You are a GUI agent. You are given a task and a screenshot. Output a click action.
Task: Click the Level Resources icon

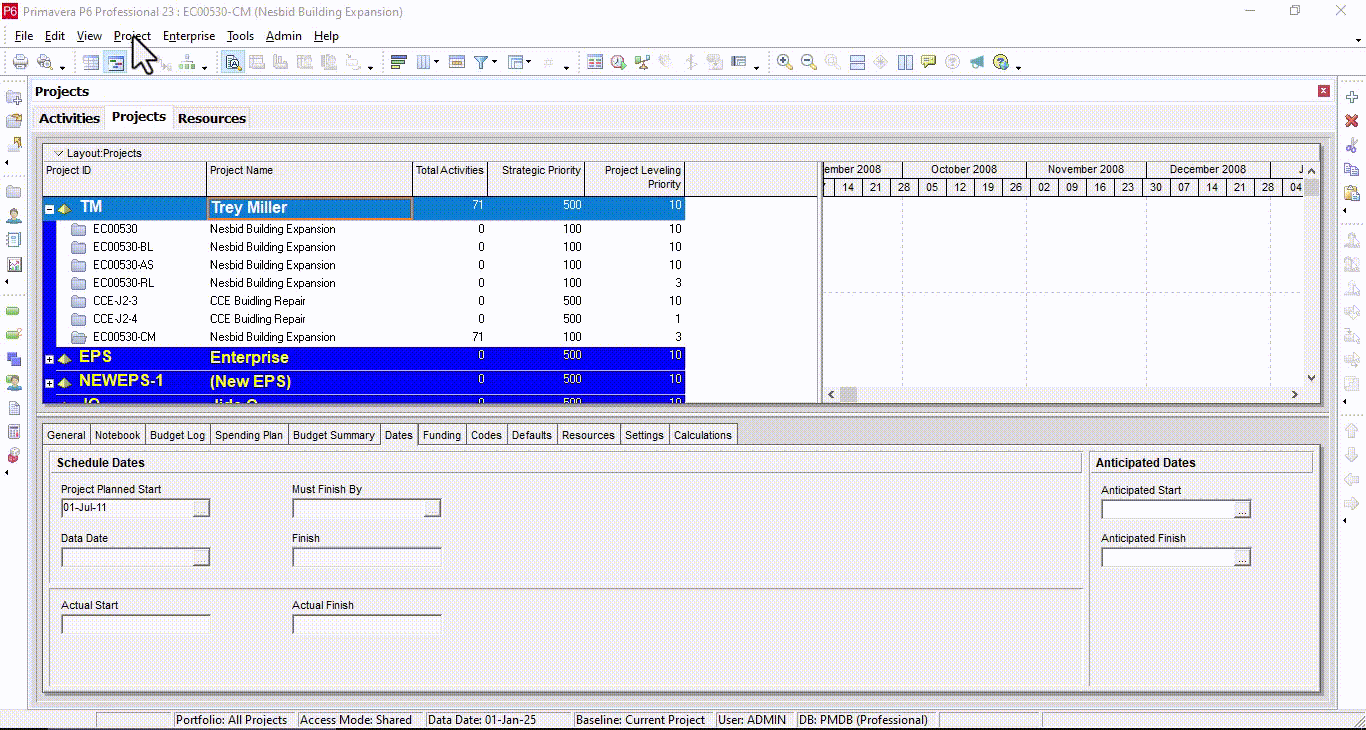pos(643,62)
